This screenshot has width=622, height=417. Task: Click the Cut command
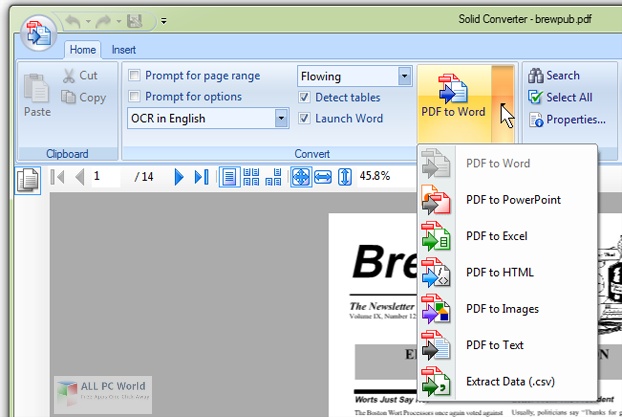(x=81, y=75)
